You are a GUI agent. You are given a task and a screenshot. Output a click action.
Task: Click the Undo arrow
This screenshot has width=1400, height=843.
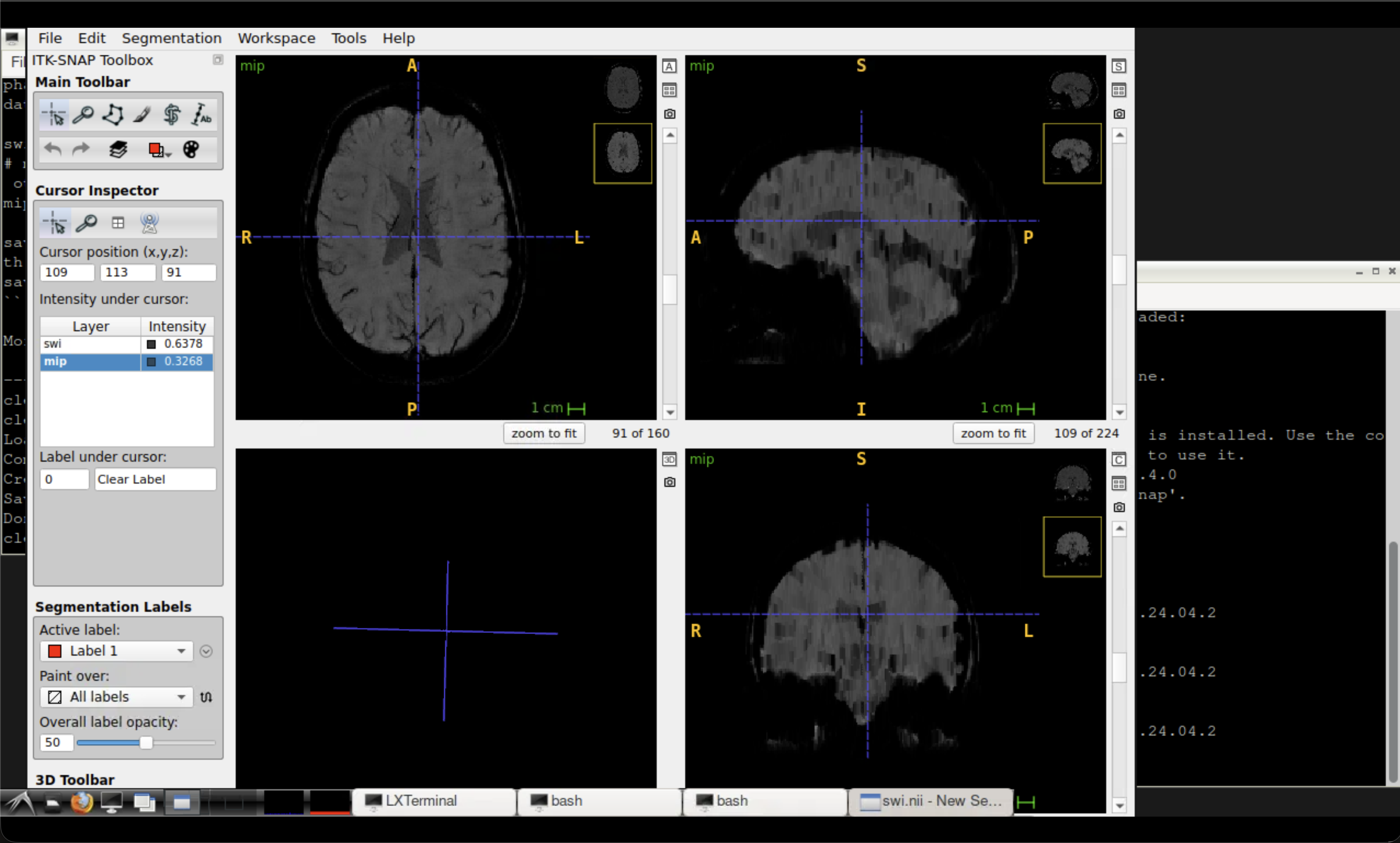click(x=53, y=149)
